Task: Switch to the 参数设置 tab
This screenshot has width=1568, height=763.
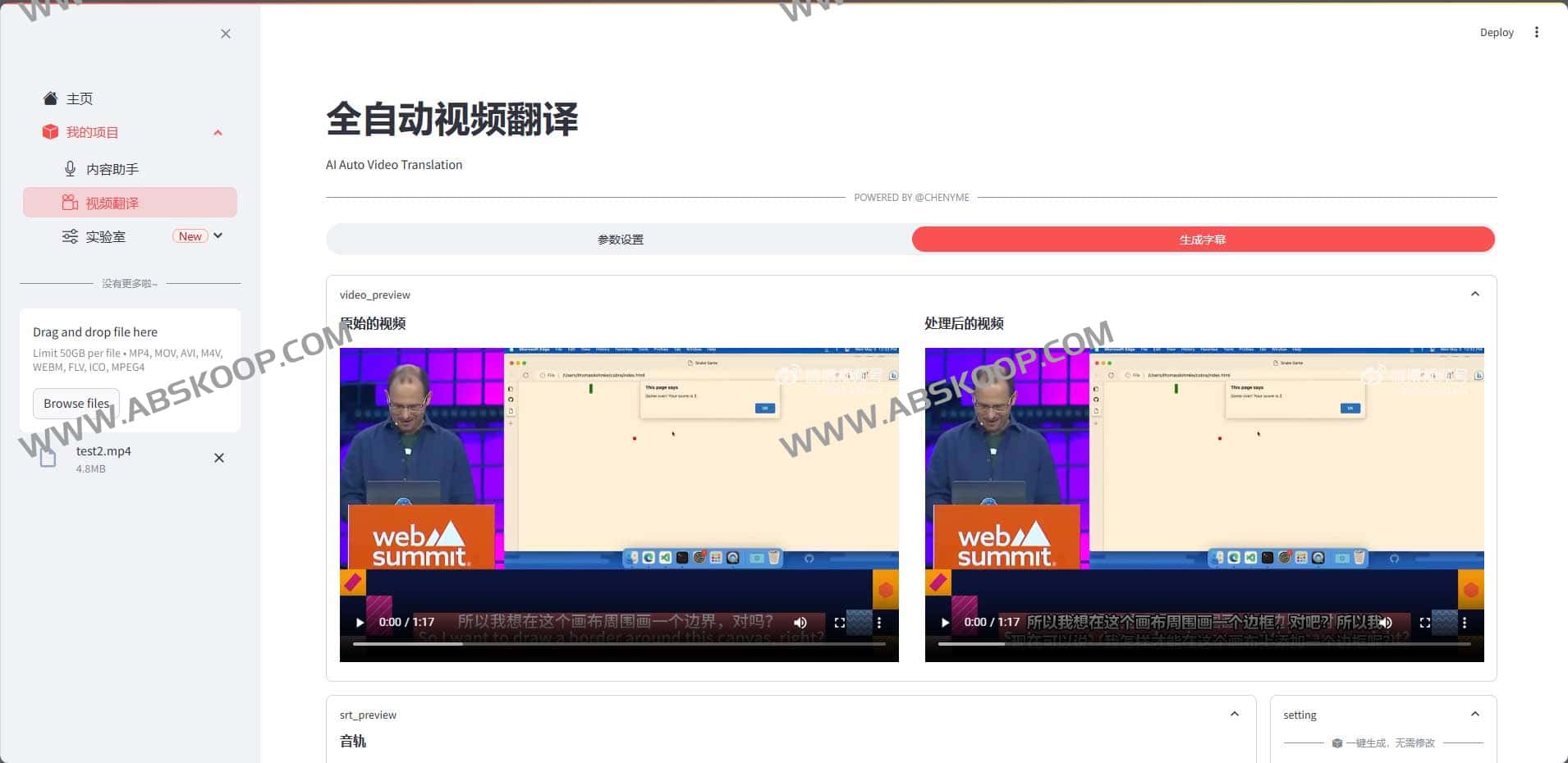Action: click(619, 239)
